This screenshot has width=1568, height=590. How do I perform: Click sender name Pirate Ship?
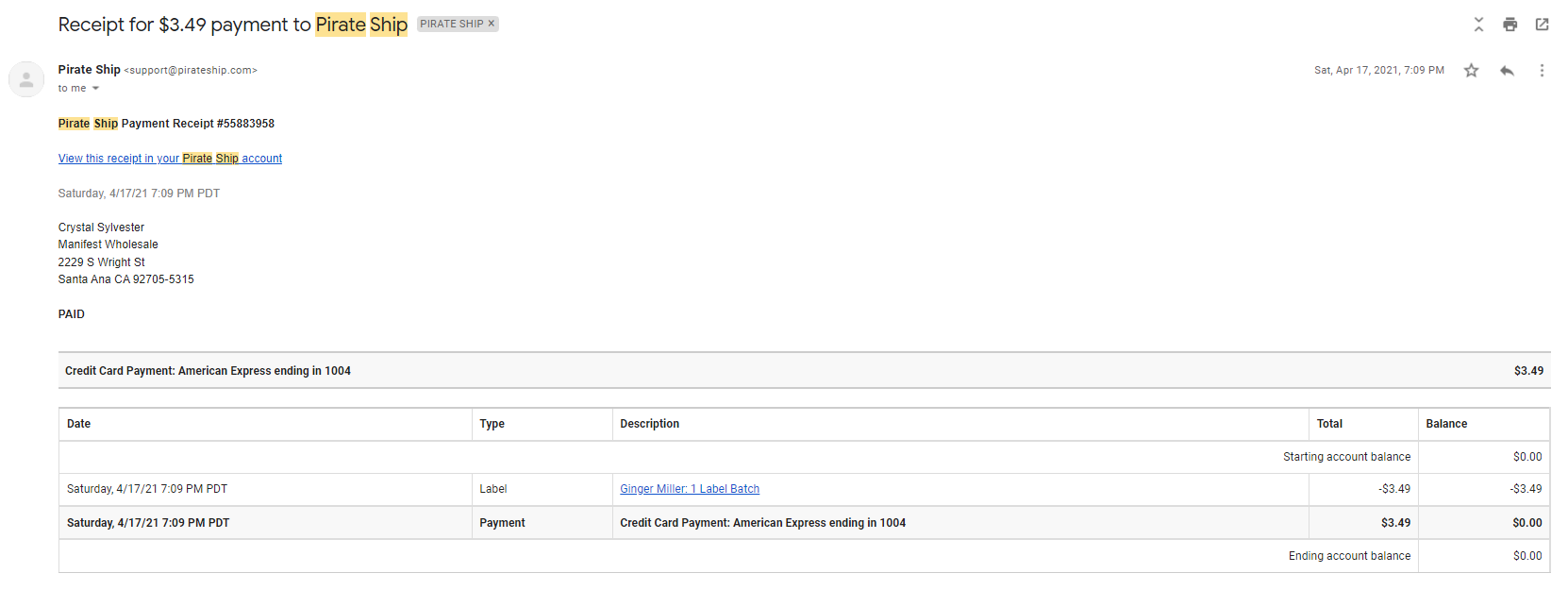89,70
